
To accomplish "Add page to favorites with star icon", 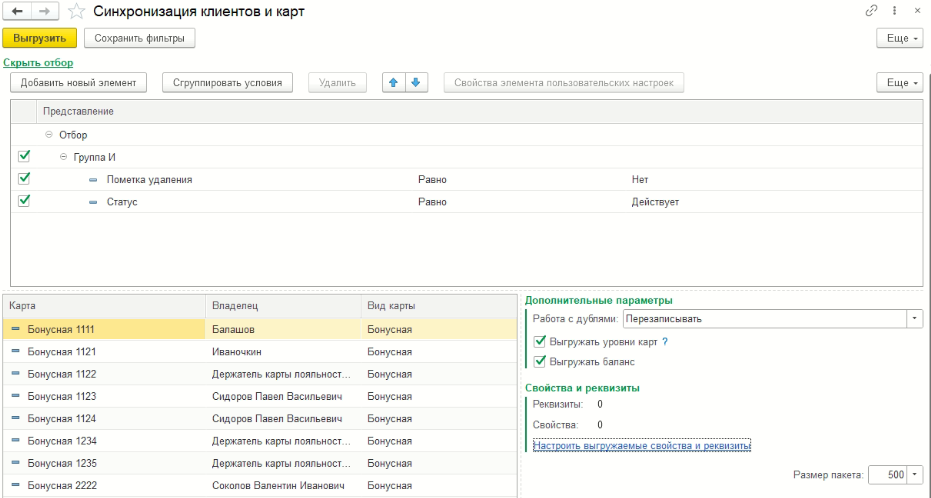I will [x=76, y=12].
